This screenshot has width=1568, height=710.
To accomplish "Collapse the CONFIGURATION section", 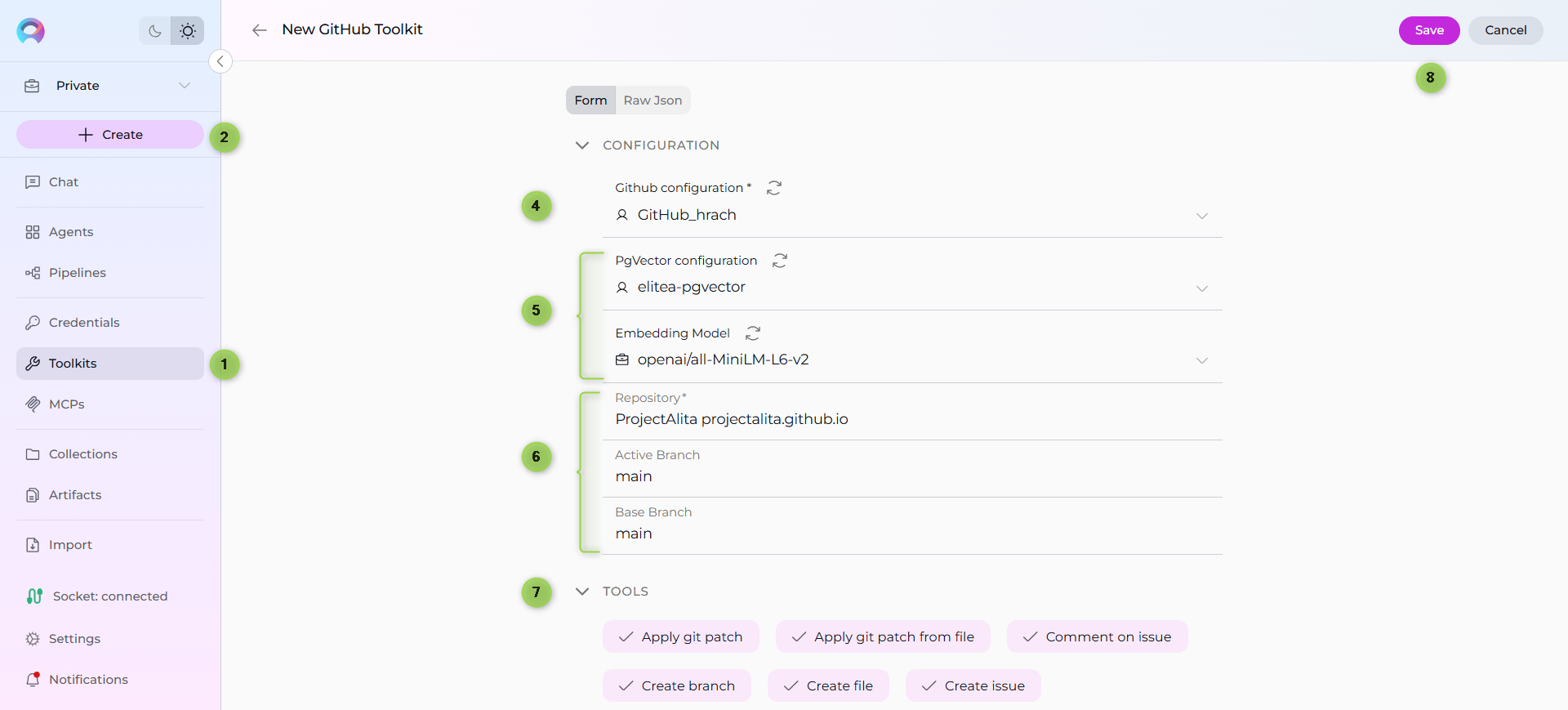I will point(582,145).
